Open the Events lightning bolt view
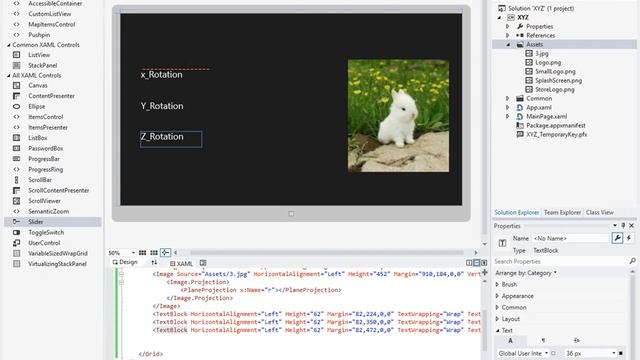 (x=629, y=238)
